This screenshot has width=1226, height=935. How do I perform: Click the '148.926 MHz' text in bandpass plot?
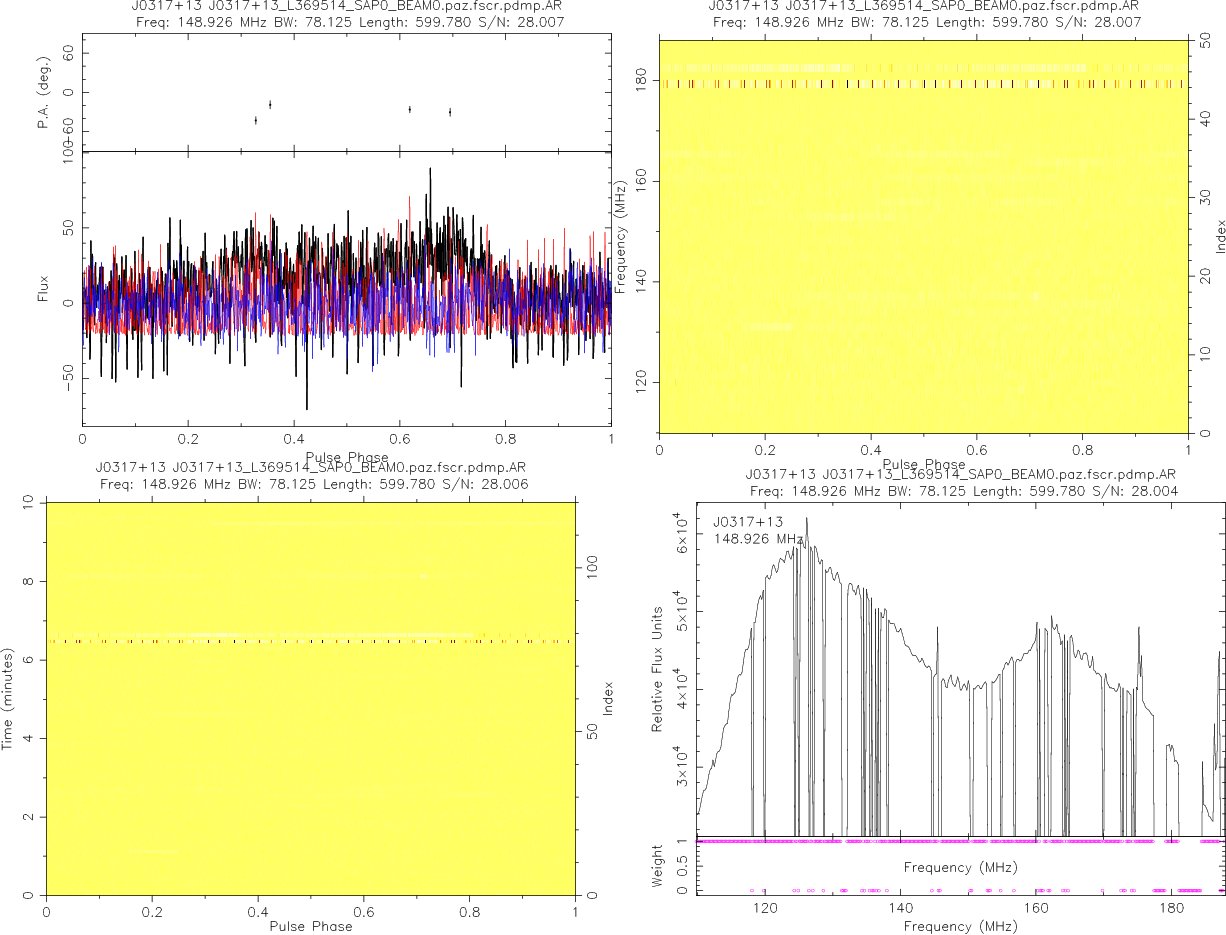tap(758, 538)
